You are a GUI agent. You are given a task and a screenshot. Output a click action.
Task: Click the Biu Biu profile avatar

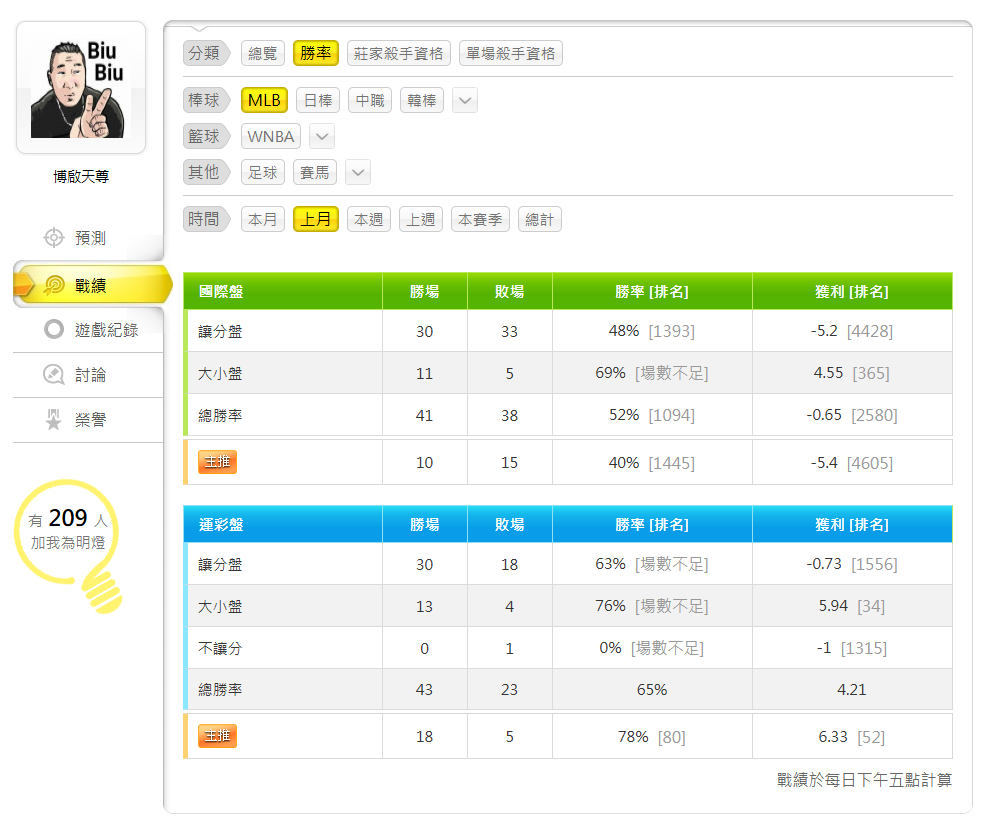81,87
